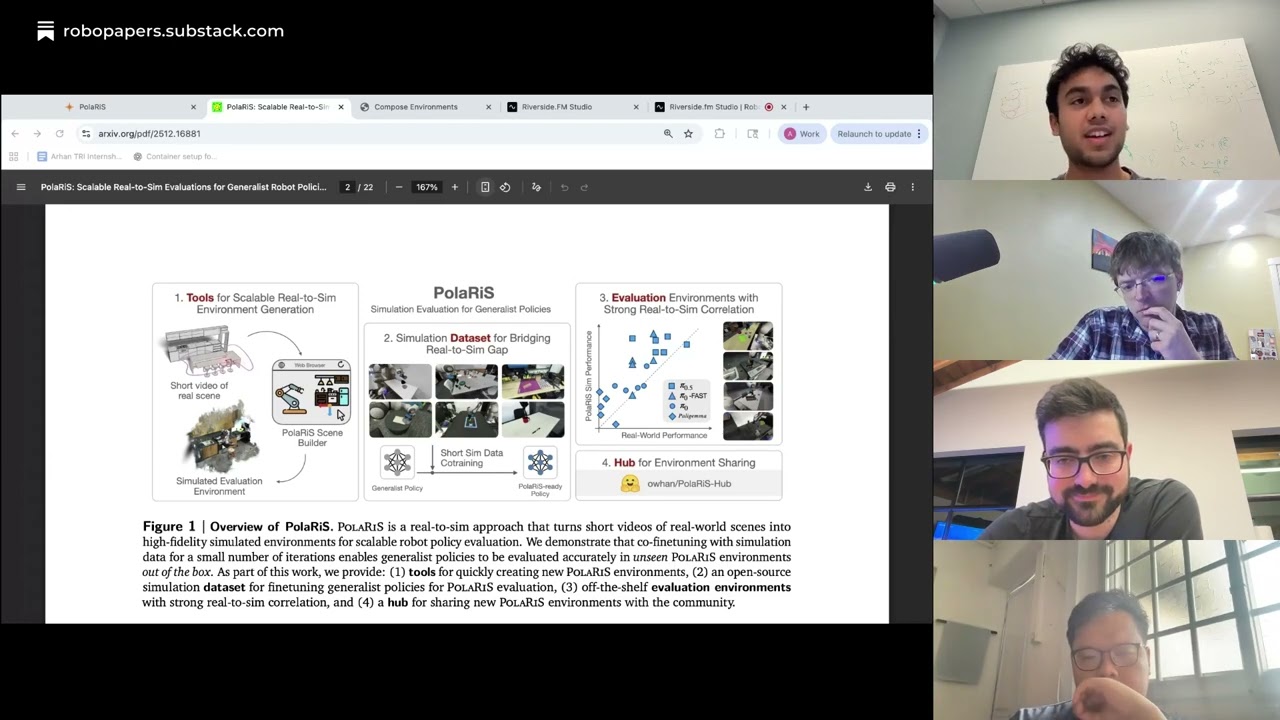
Task: Select the glasses-wearing third participant video
Action: (x=1107, y=450)
